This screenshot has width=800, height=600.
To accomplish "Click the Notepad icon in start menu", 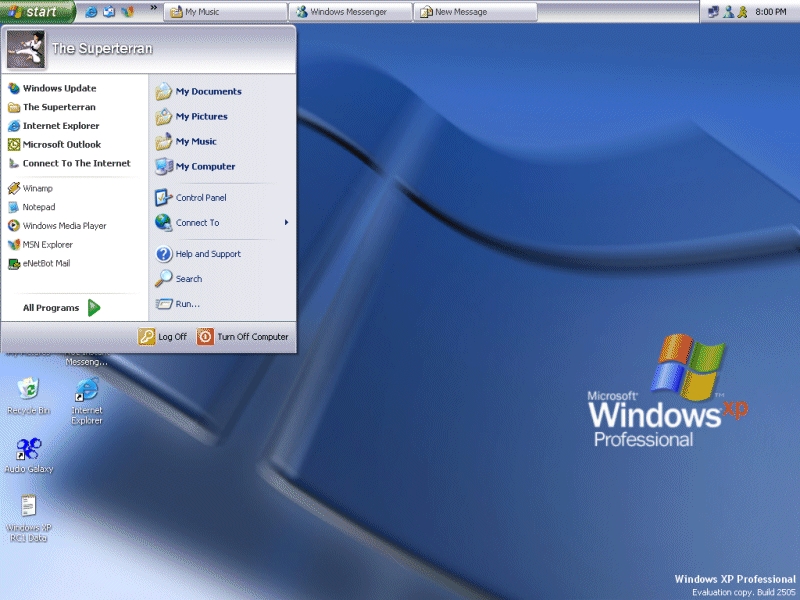I will [x=14, y=207].
